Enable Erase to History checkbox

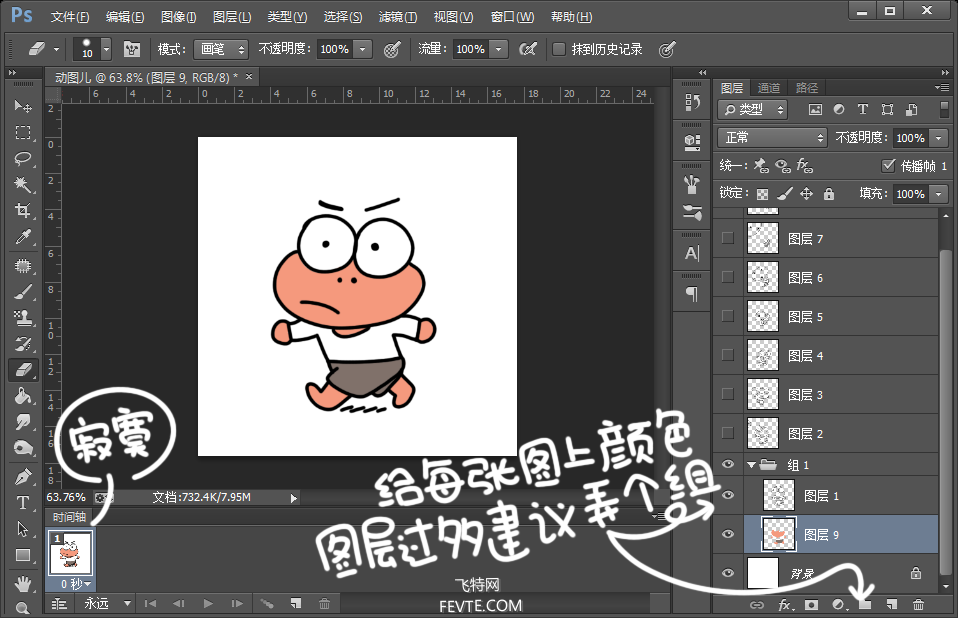click(x=558, y=49)
